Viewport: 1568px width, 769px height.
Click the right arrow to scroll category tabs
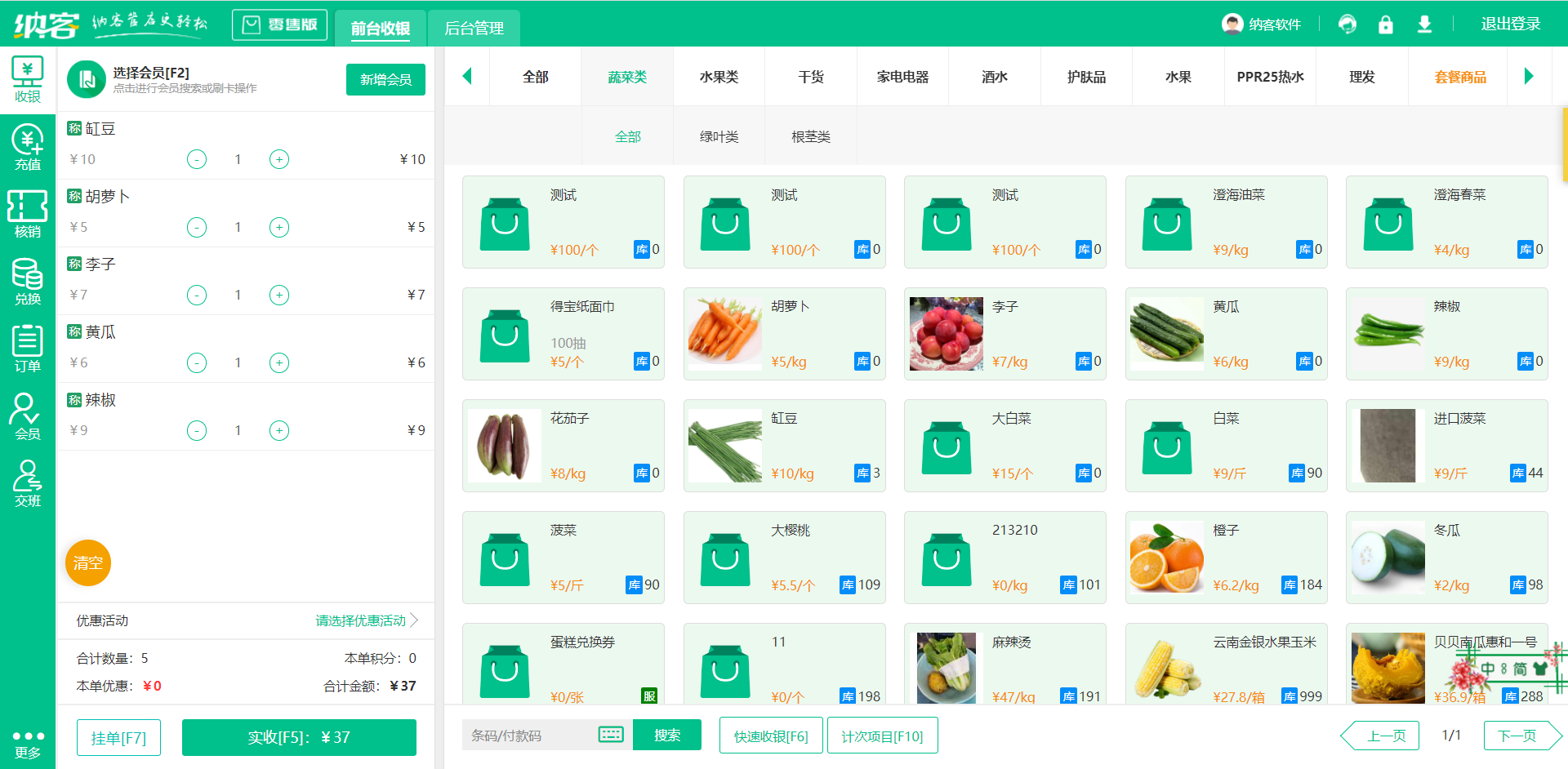click(1529, 76)
